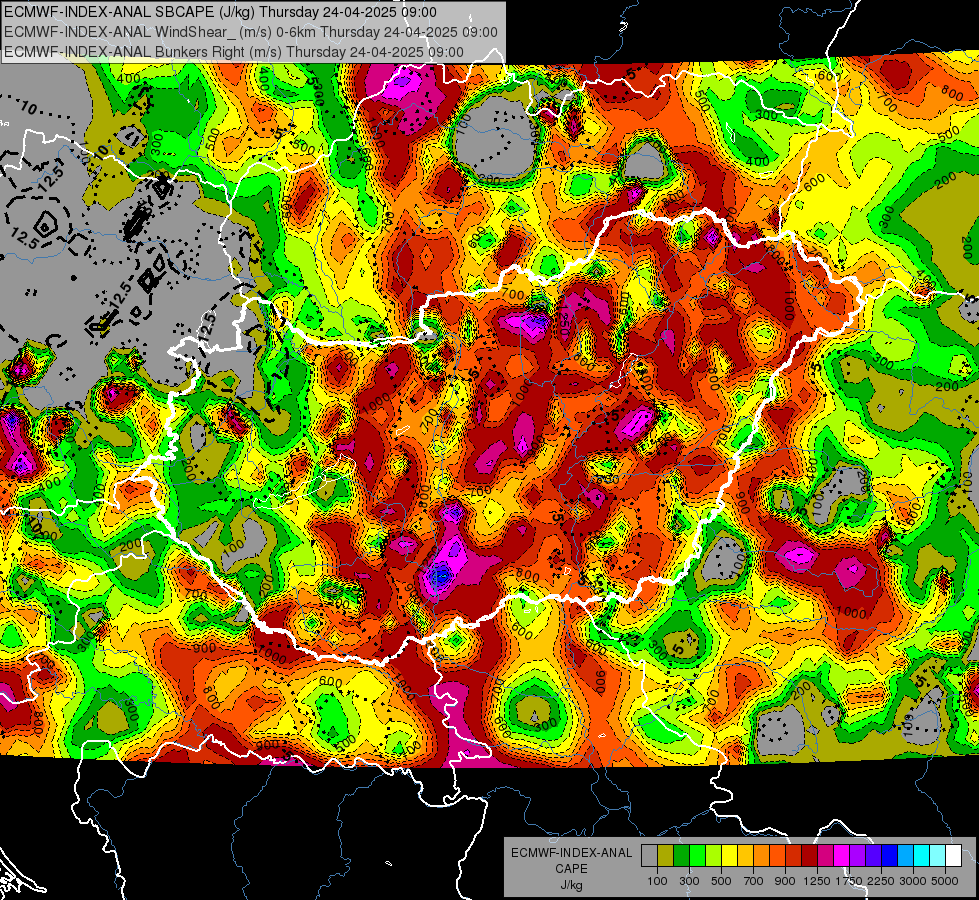Click the 900 legend scale label
The width and height of the screenshot is (979, 900).
785,881
